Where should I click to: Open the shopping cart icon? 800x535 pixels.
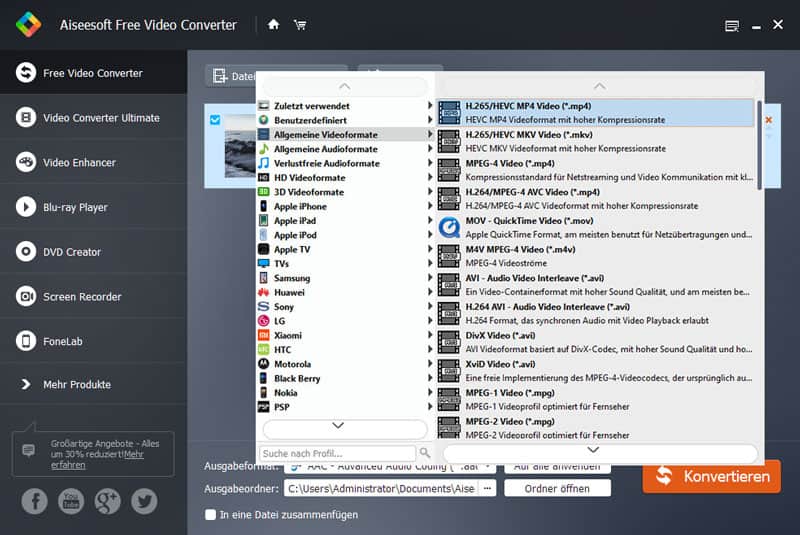pyautogui.click(x=300, y=24)
